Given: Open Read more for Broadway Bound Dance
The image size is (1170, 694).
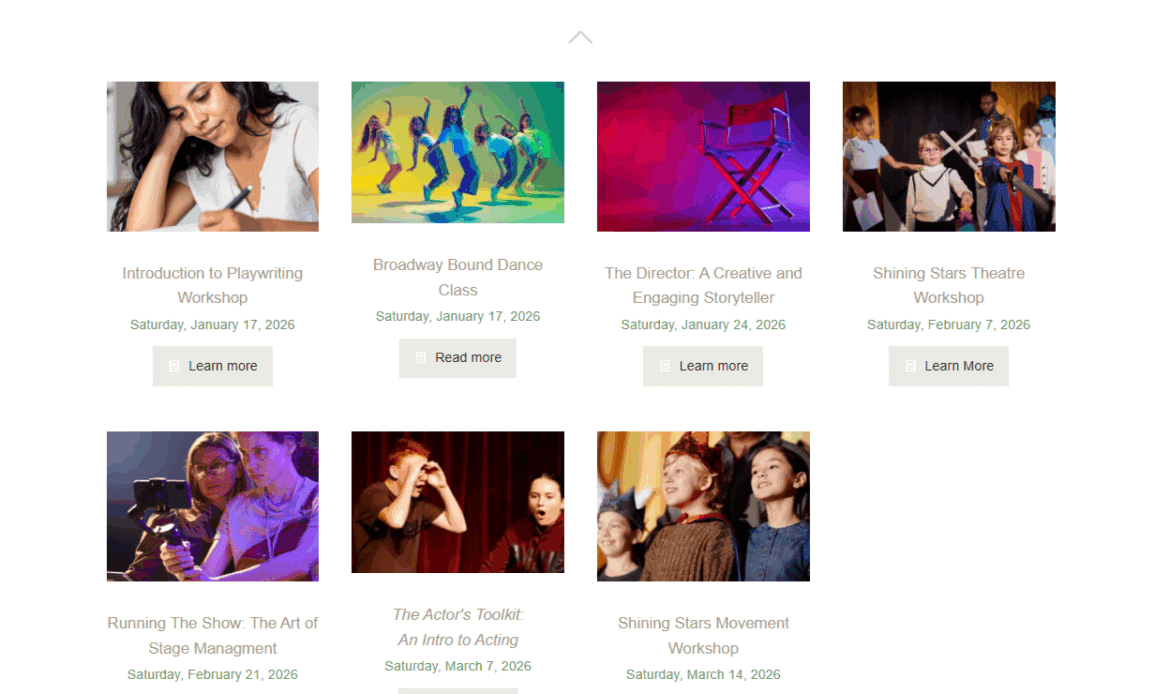Looking at the screenshot, I should 457,357.
